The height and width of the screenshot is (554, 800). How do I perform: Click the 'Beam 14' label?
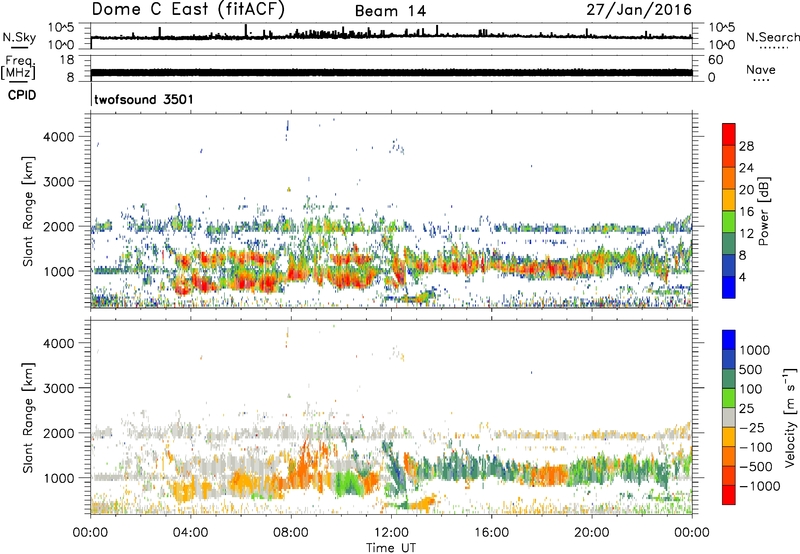390,11
